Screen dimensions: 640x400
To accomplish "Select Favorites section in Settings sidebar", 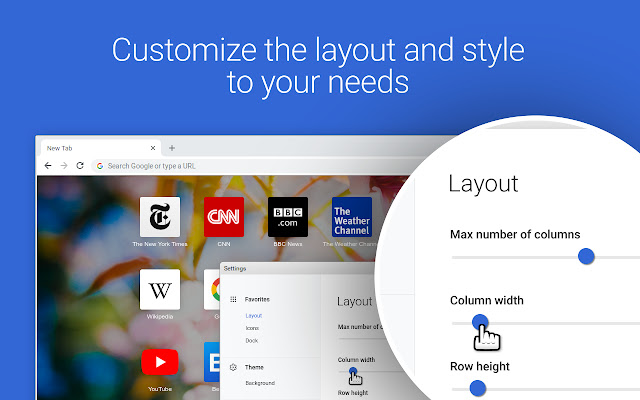I will click(257, 299).
